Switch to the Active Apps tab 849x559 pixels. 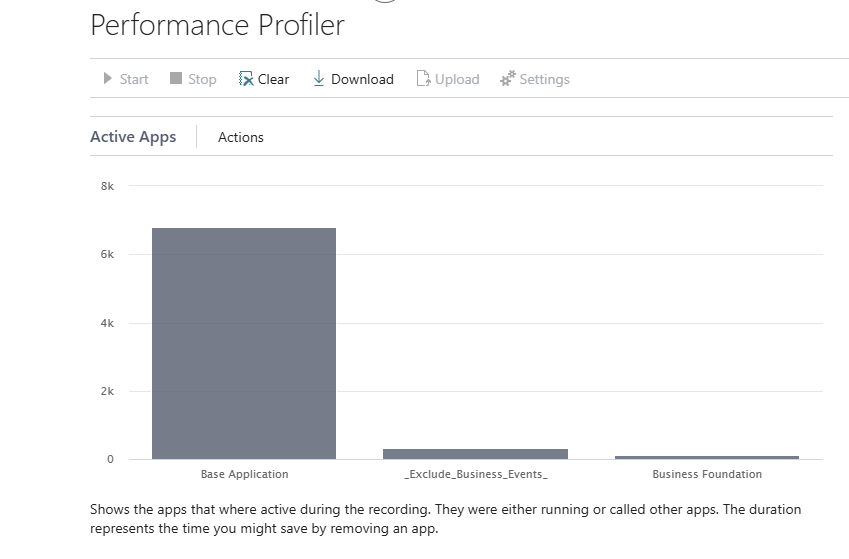pyautogui.click(x=133, y=137)
